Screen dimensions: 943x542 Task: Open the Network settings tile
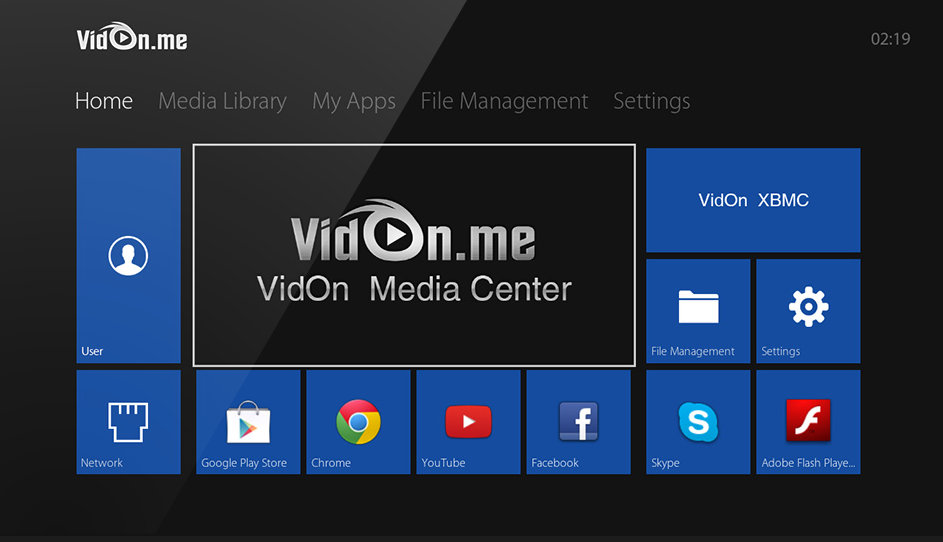pos(128,422)
